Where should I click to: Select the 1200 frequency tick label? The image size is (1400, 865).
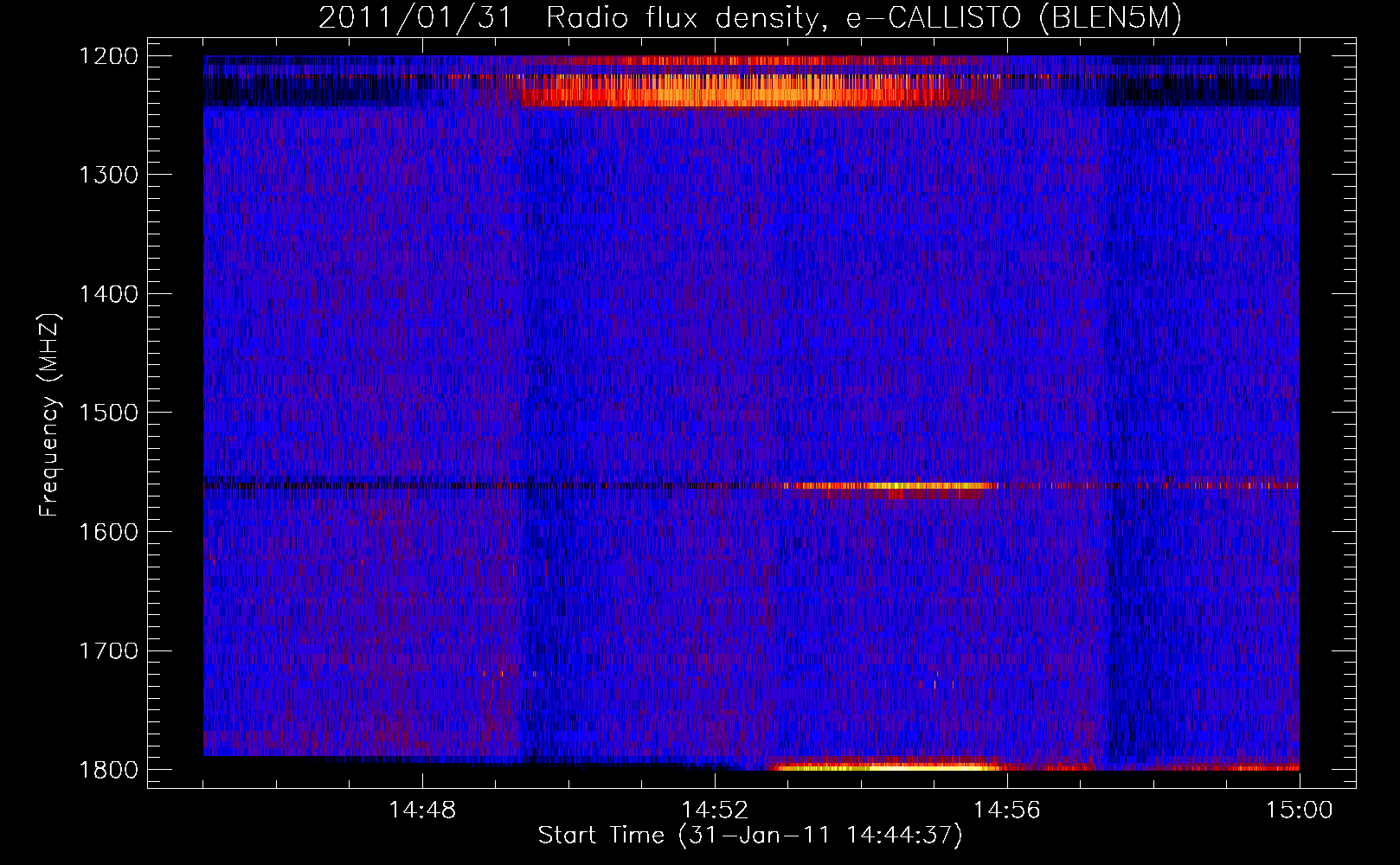coord(109,56)
